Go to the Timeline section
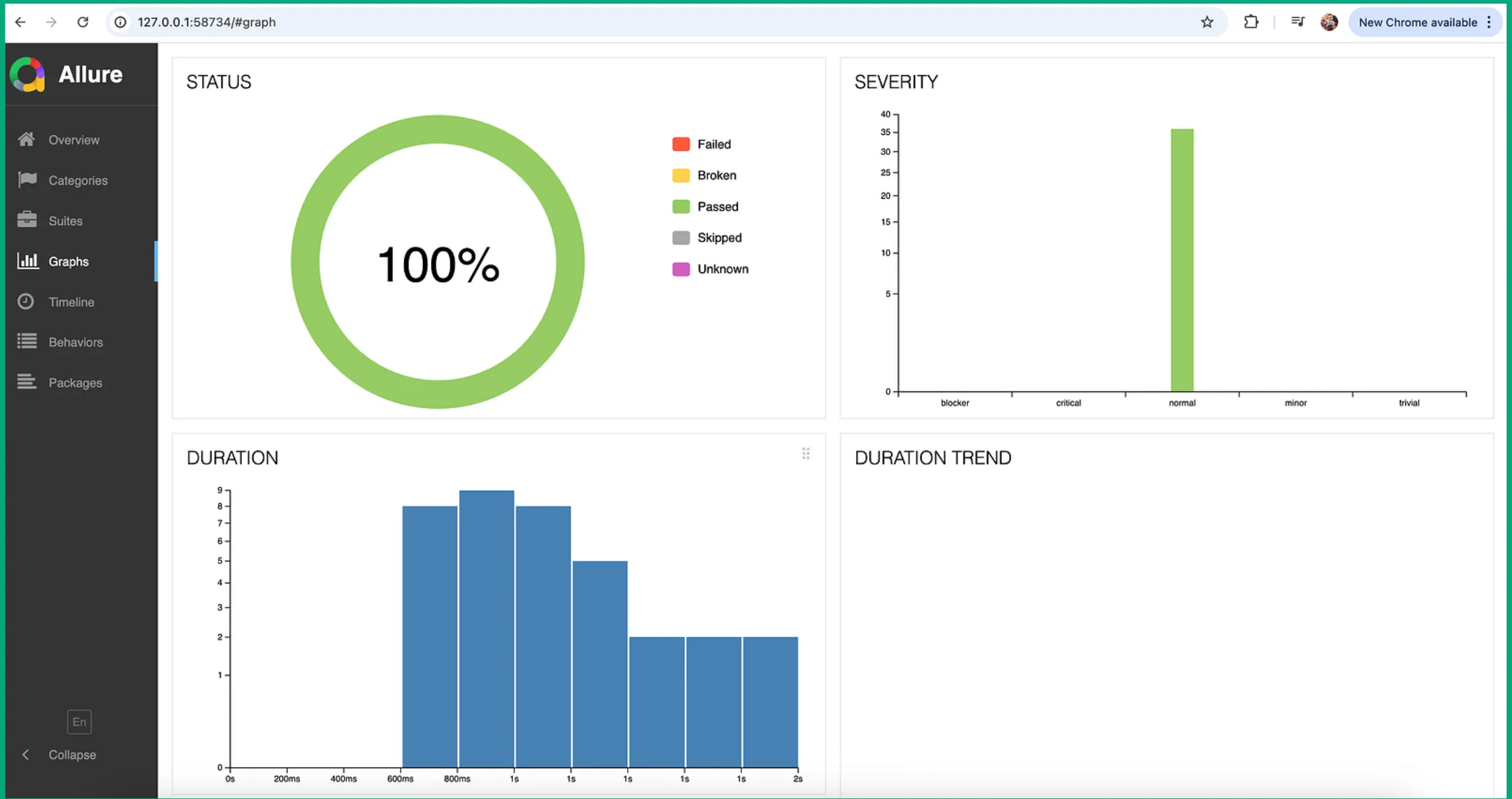This screenshot has height=799, width=1512. click(71, 302)
